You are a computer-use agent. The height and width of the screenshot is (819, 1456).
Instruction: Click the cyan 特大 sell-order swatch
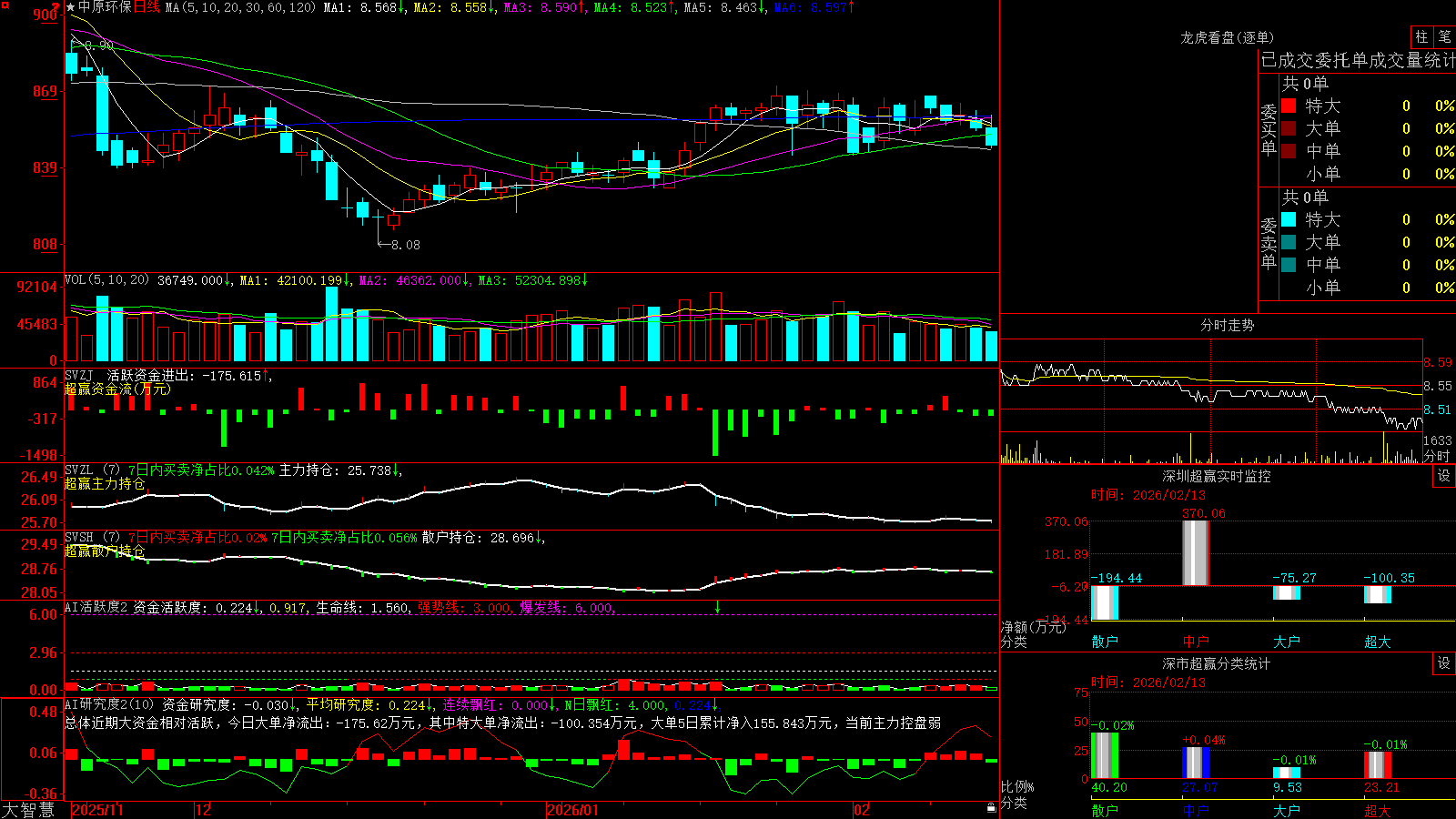[x=1289, y=219]
